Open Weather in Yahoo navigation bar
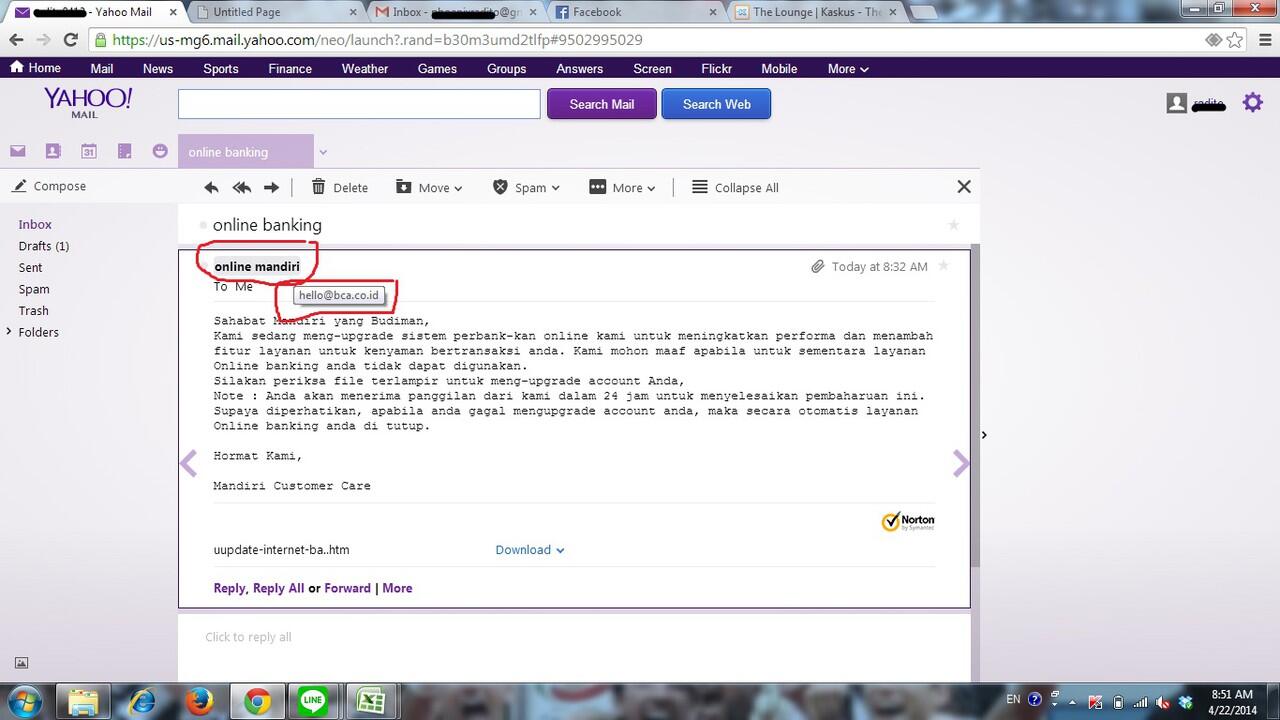 tap(365, 69)
